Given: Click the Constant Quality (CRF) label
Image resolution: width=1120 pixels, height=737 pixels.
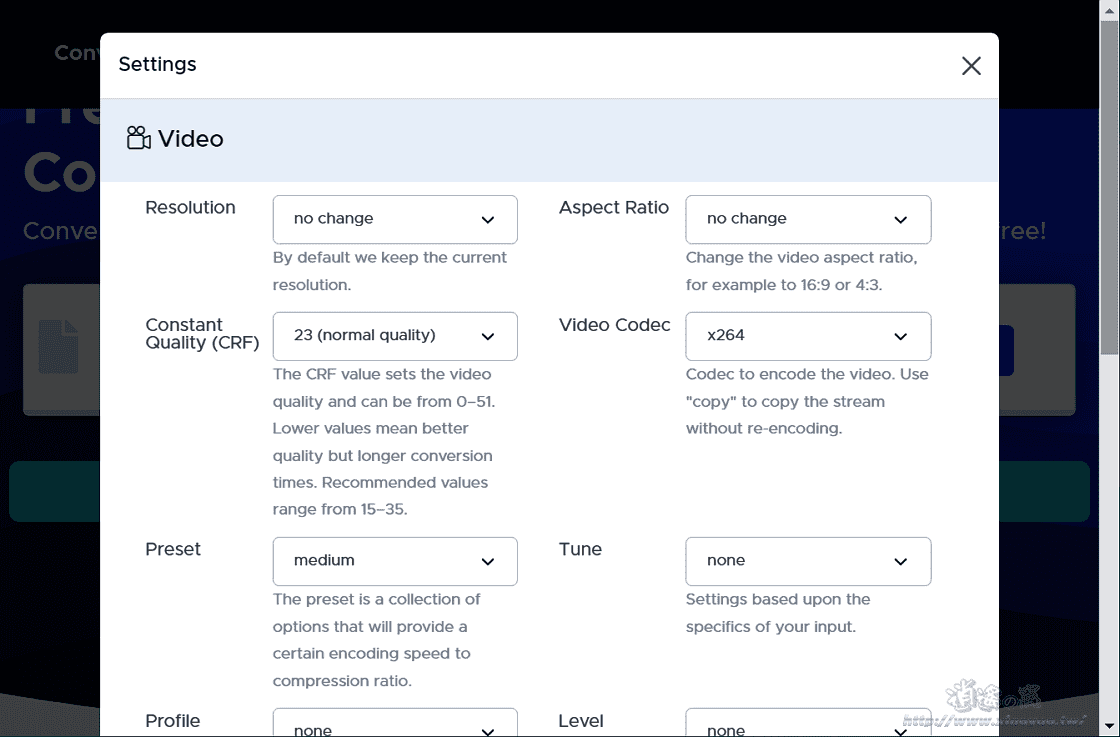Looking at the screenshot, I should (x=202, y=334).
